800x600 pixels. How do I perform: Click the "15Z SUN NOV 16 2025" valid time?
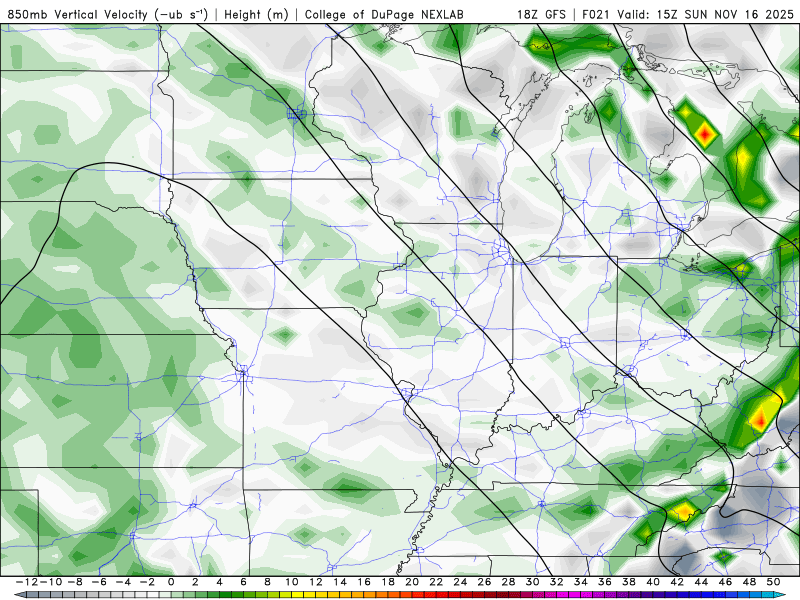point(726,15)
